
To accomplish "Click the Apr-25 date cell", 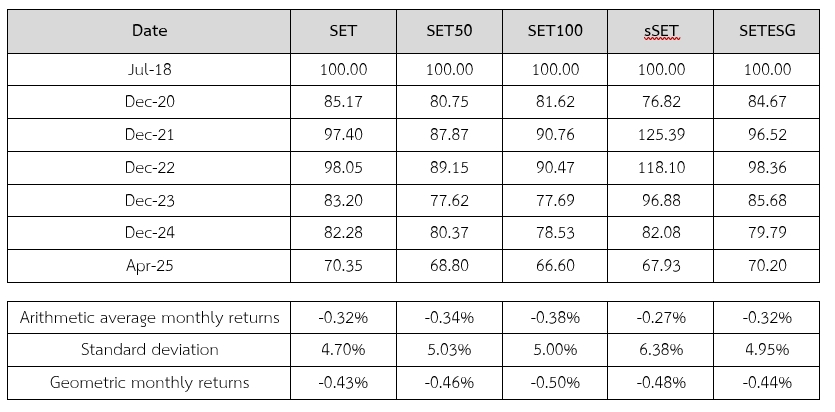I will (x=149, y=266).
